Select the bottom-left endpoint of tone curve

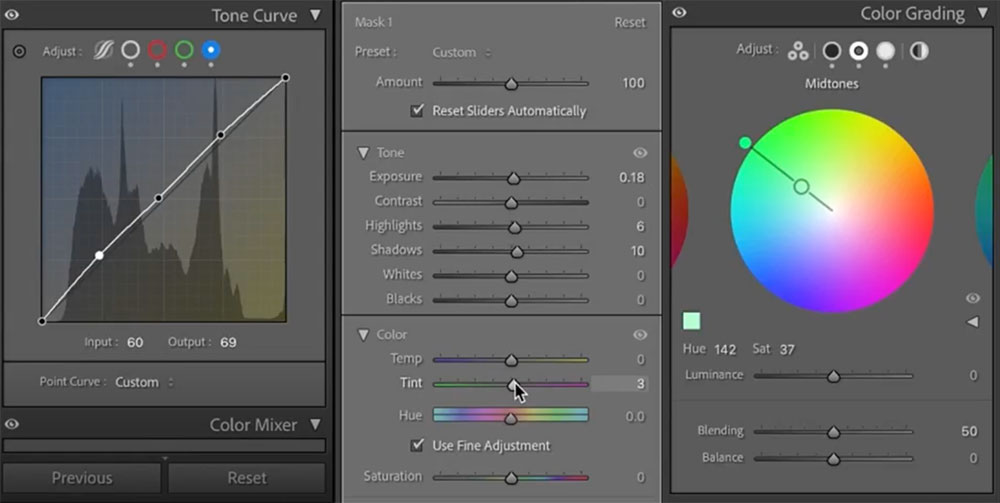click(x=42, y=321)
